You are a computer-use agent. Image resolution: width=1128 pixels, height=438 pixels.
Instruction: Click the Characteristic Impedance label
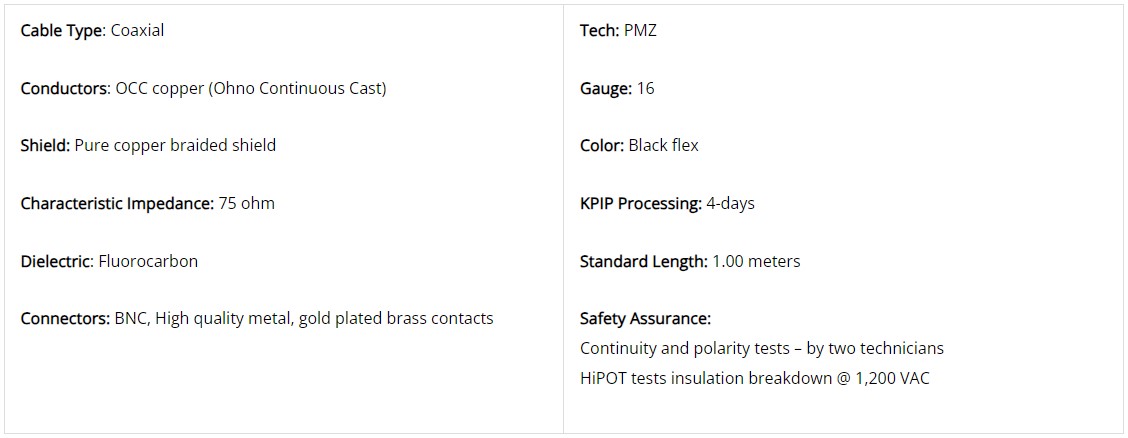click(x=117, y=203)
